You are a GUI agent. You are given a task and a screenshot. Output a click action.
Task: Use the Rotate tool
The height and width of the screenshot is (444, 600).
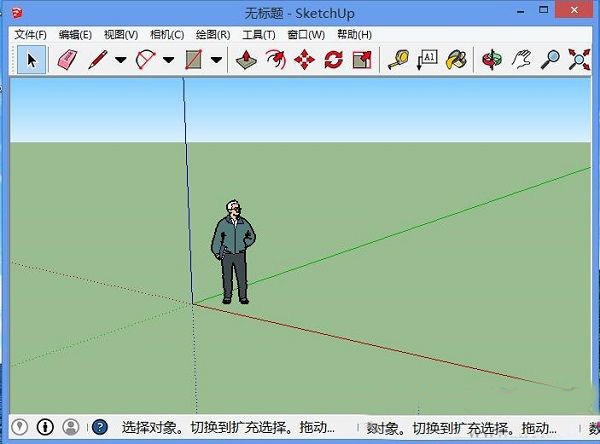333,60
